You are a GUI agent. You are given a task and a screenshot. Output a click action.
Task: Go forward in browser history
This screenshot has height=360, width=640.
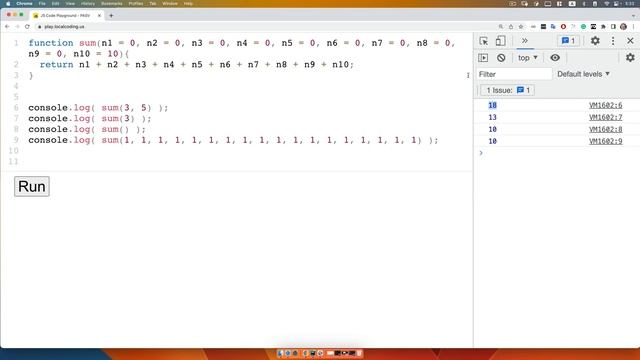coord(17,27)
